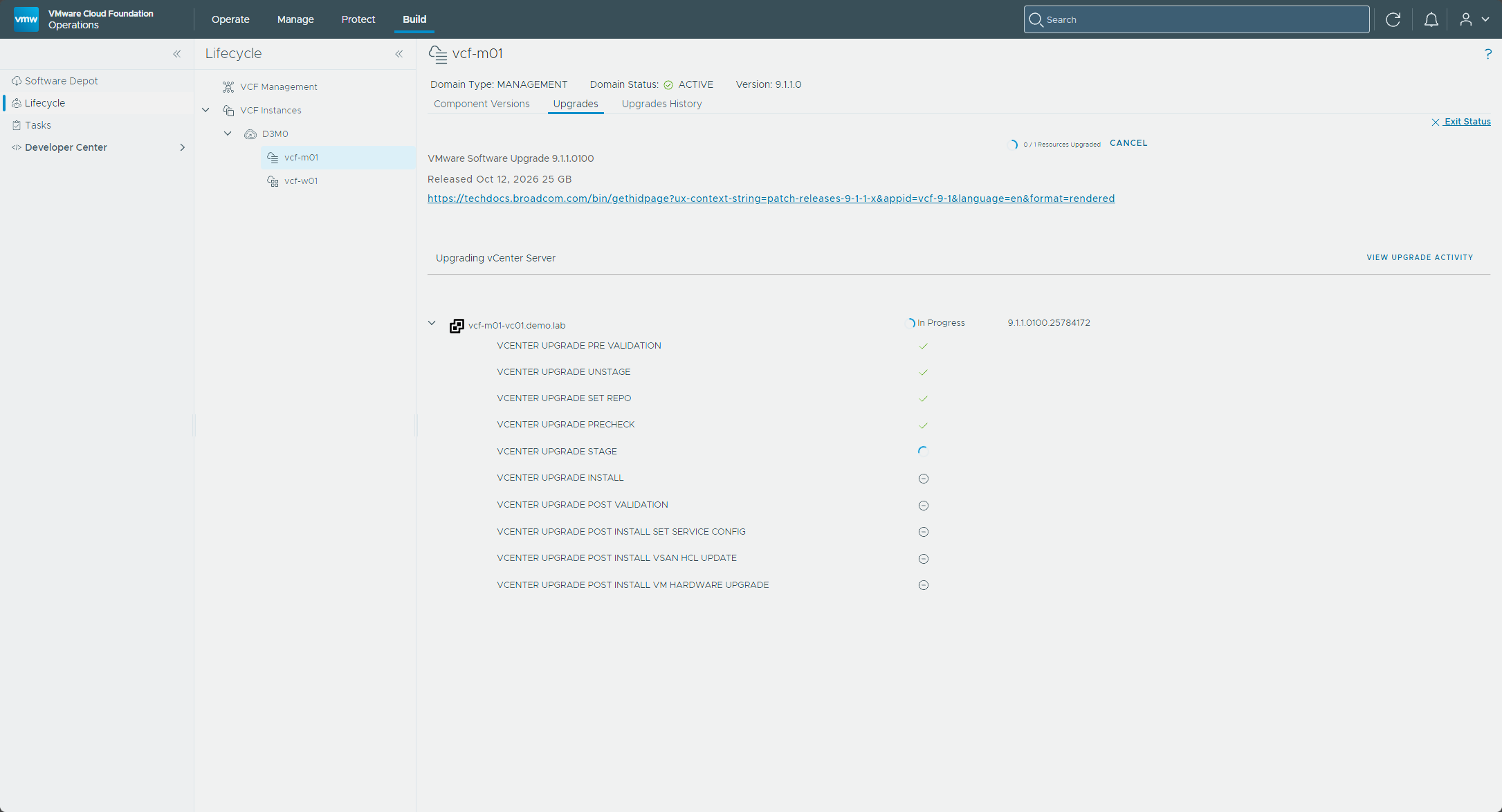
Task: Click the UPGRADE UNSTAGE completed checkmark
Action: [x=923, y=372]
